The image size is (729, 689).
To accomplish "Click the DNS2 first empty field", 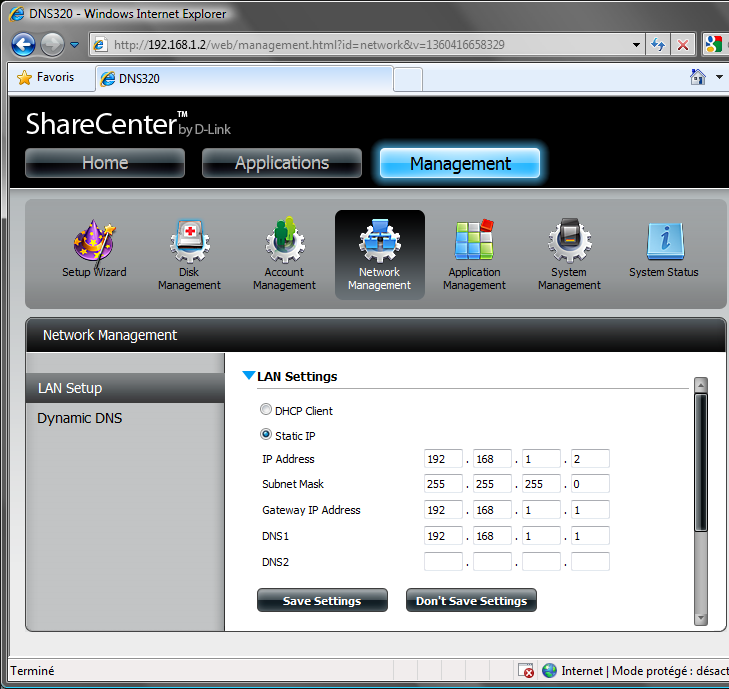I will coord(443,562).
